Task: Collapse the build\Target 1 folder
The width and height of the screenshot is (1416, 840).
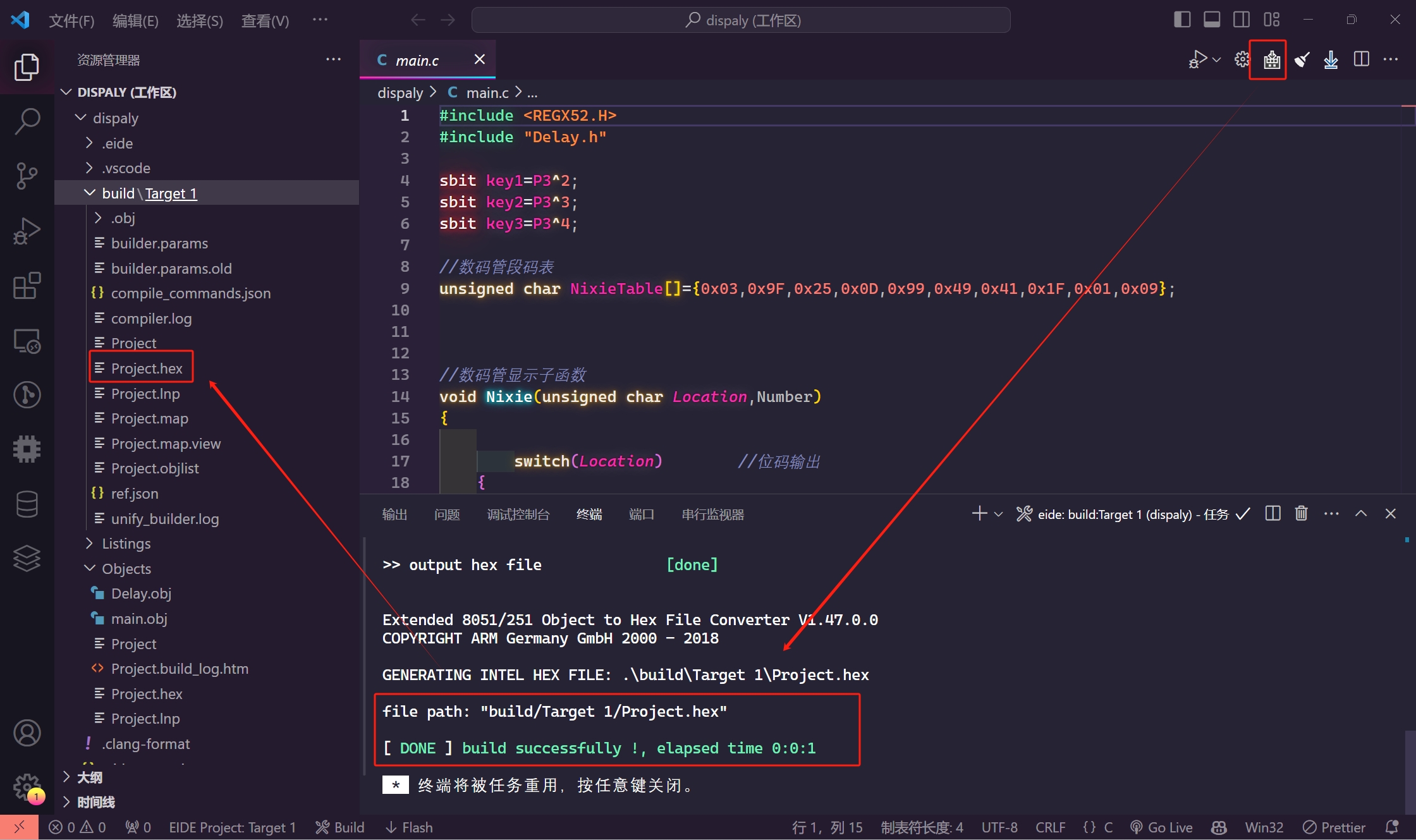Action: tap(90, 193)
